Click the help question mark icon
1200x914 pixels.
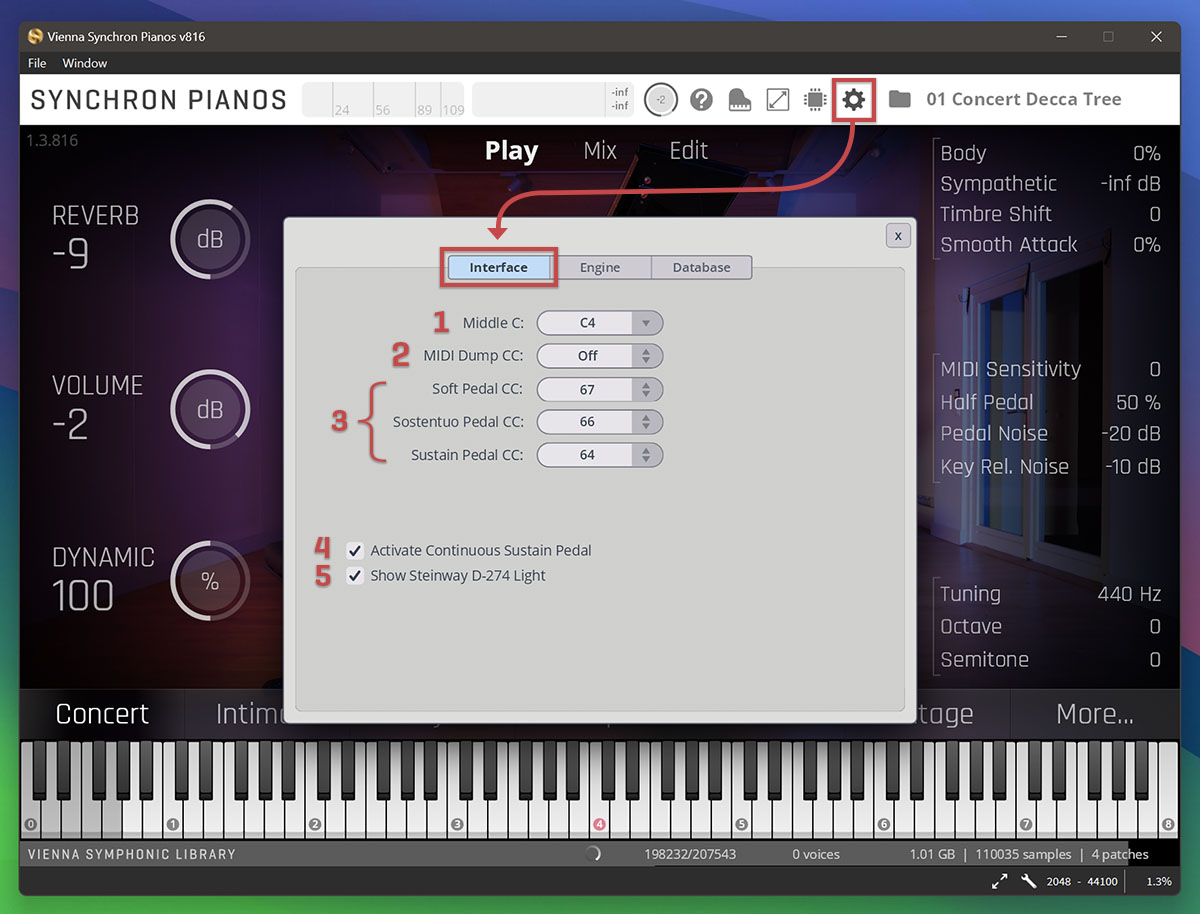point(702,99)
